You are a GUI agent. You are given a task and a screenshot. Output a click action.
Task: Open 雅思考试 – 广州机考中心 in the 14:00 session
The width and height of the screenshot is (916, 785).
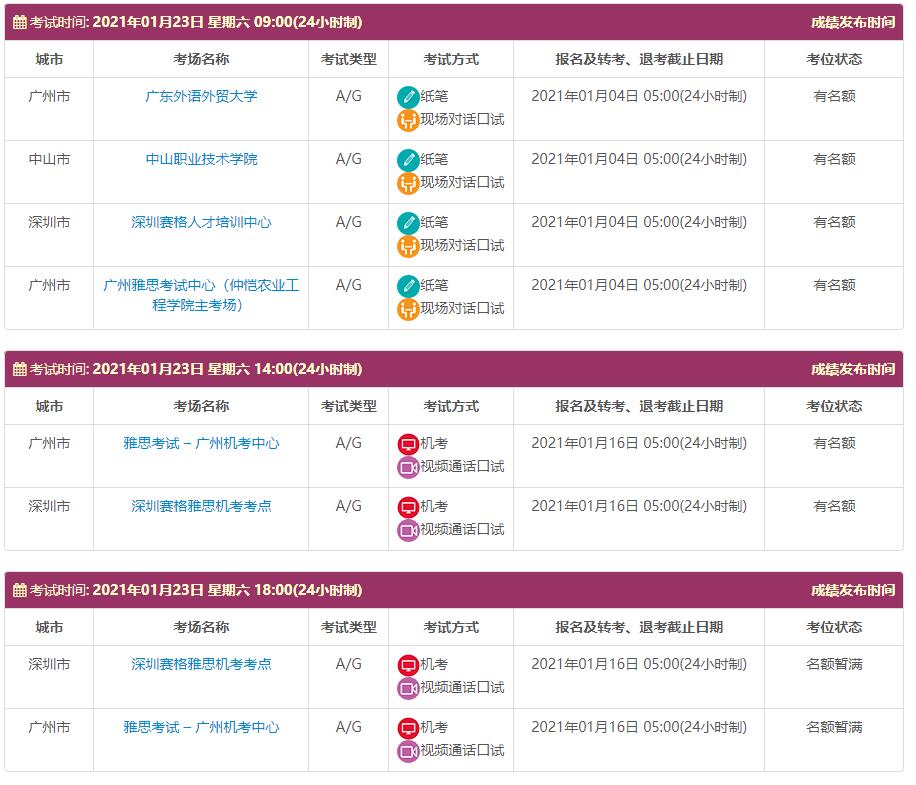(x=201, y=443)
